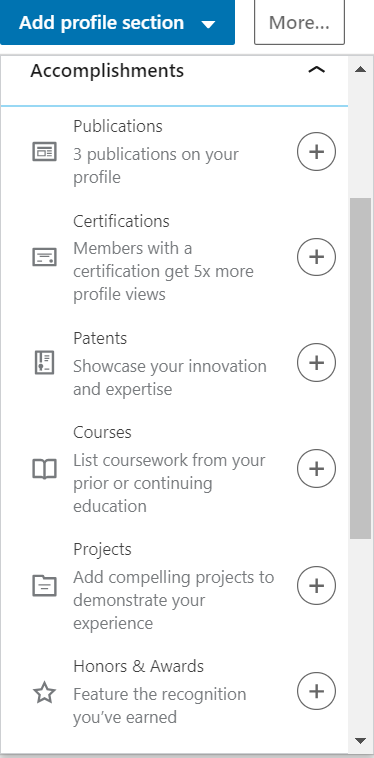This screenshot has height=758, width=374.
Task: Click the scrollbar down arrow
Action: tap(360, 741)
